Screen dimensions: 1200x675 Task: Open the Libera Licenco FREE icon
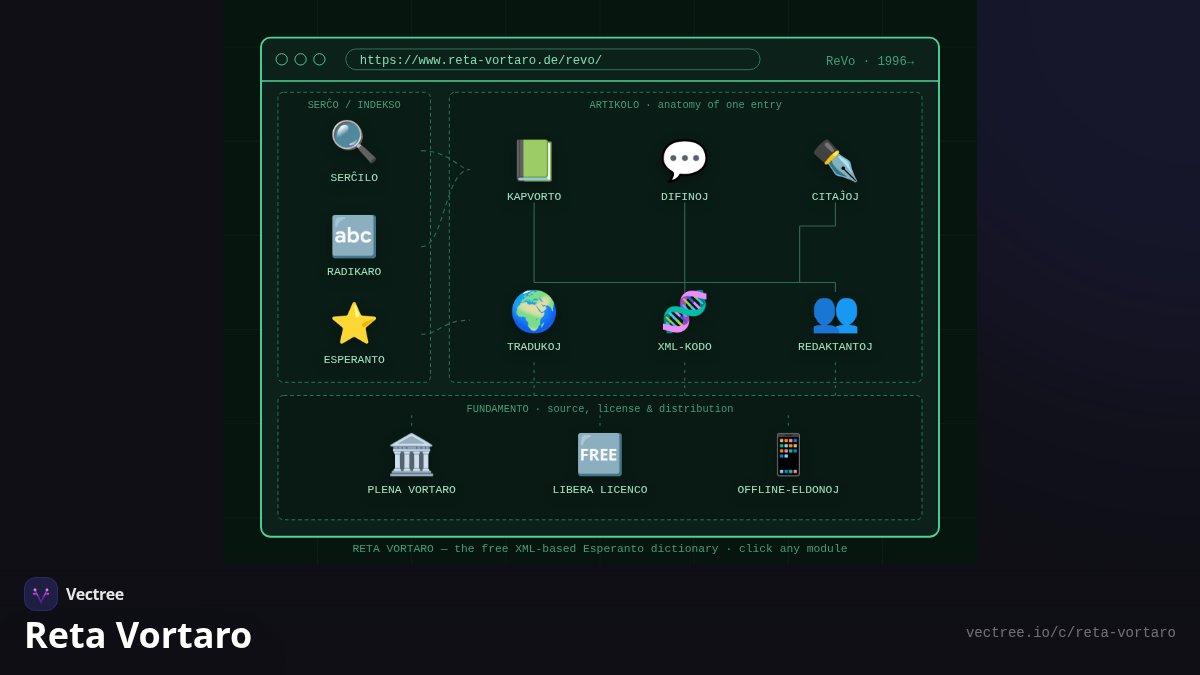point(600,455)
